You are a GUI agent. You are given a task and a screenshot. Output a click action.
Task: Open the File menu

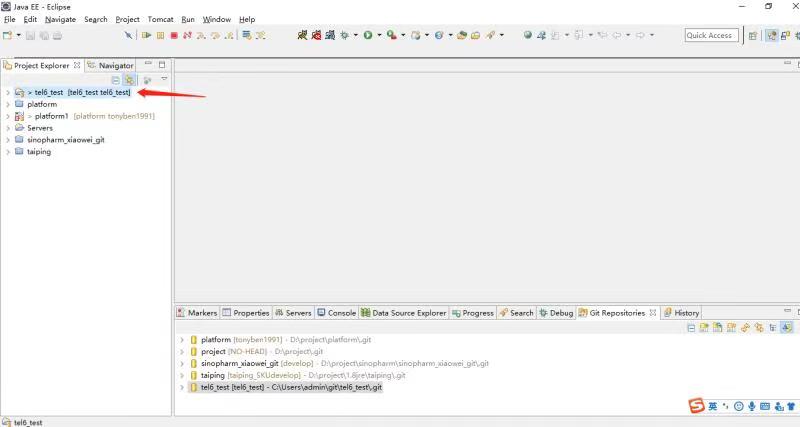(10, 19)
